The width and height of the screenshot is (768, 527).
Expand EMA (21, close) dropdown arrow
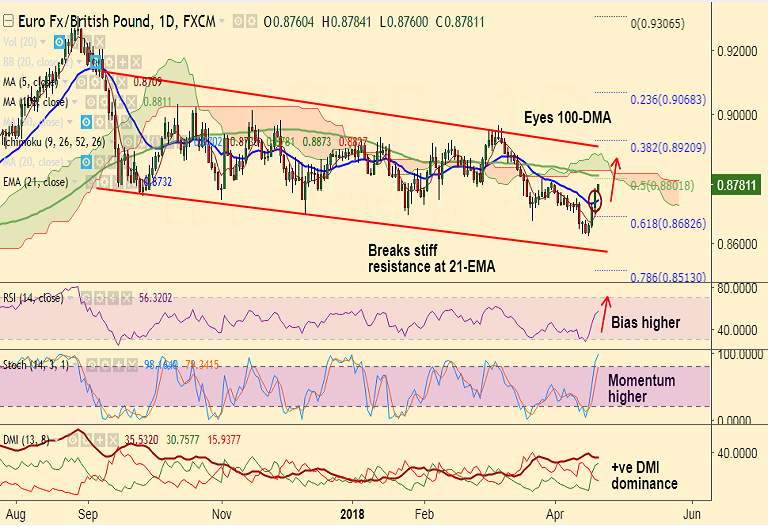click(74, 182)
